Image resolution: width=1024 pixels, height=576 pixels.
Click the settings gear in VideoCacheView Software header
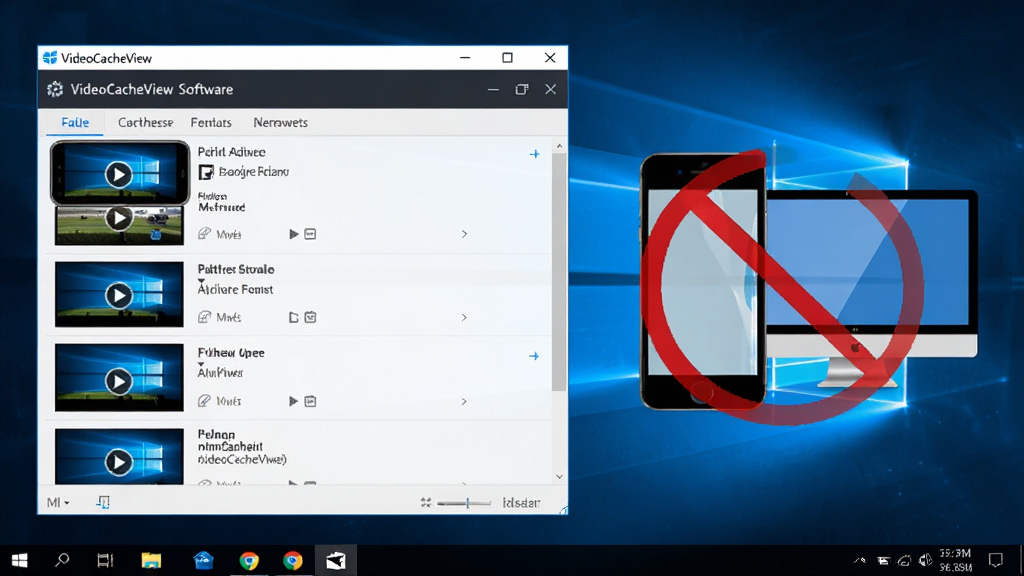(55, 89)
